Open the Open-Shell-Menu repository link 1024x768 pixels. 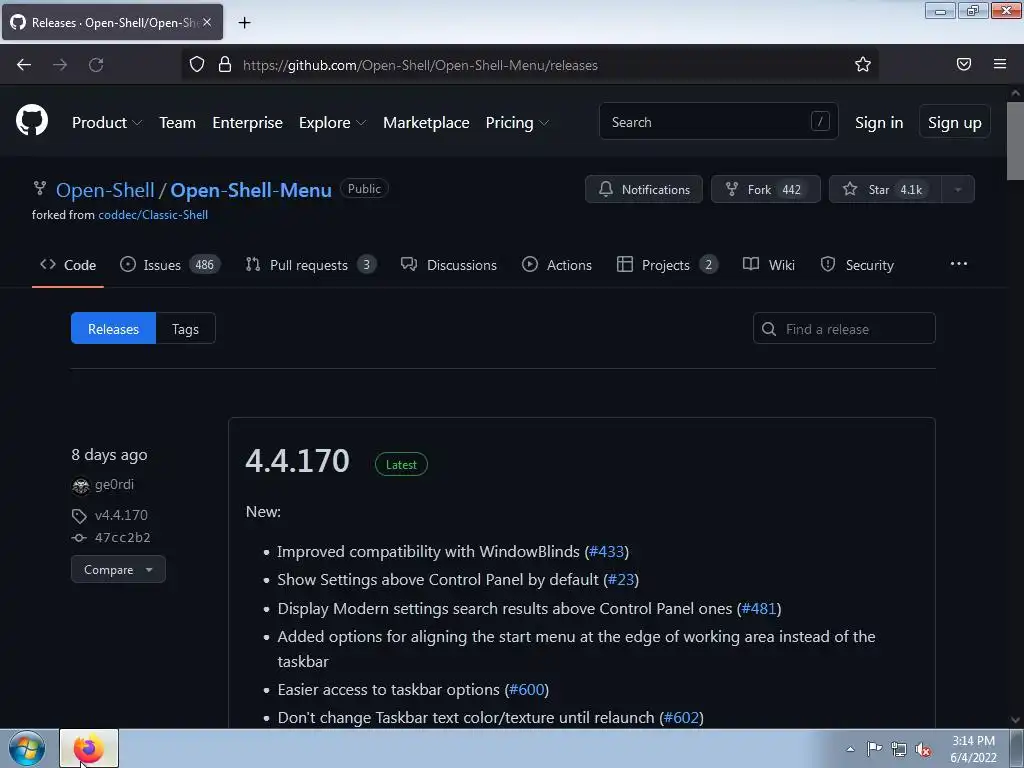tap(251, 190)
